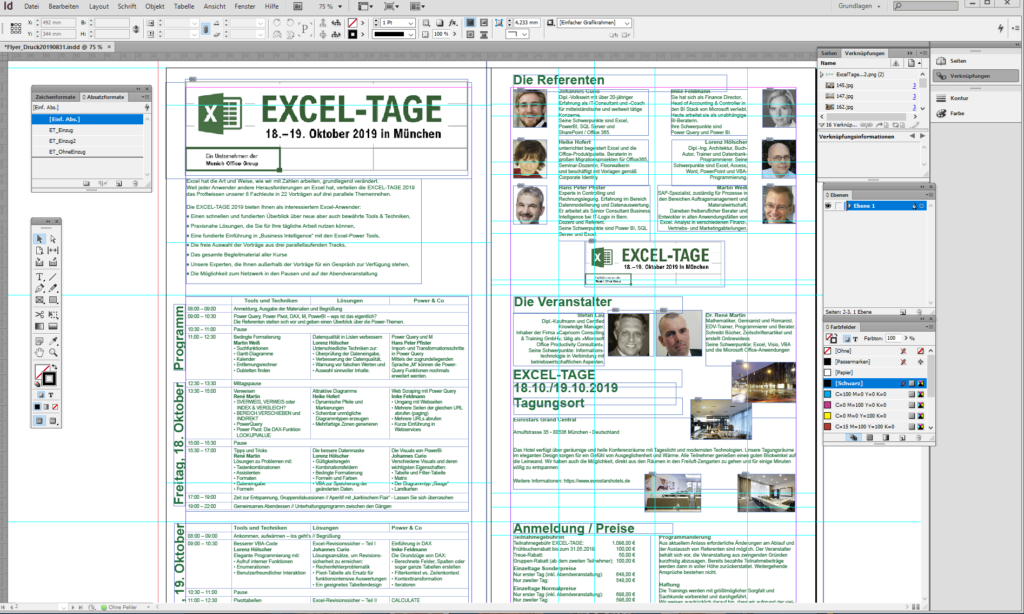This screenshot has width=1024, height=614.
Task: Open the stroke weight 1 Pt dropdown
Action: click(408, 20)
